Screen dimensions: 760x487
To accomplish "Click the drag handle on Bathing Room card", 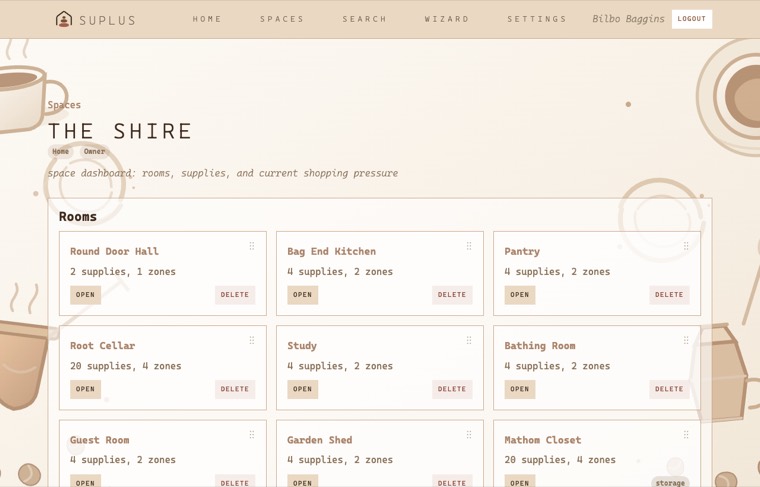I will pyautogui.click(x=686, y=340).
